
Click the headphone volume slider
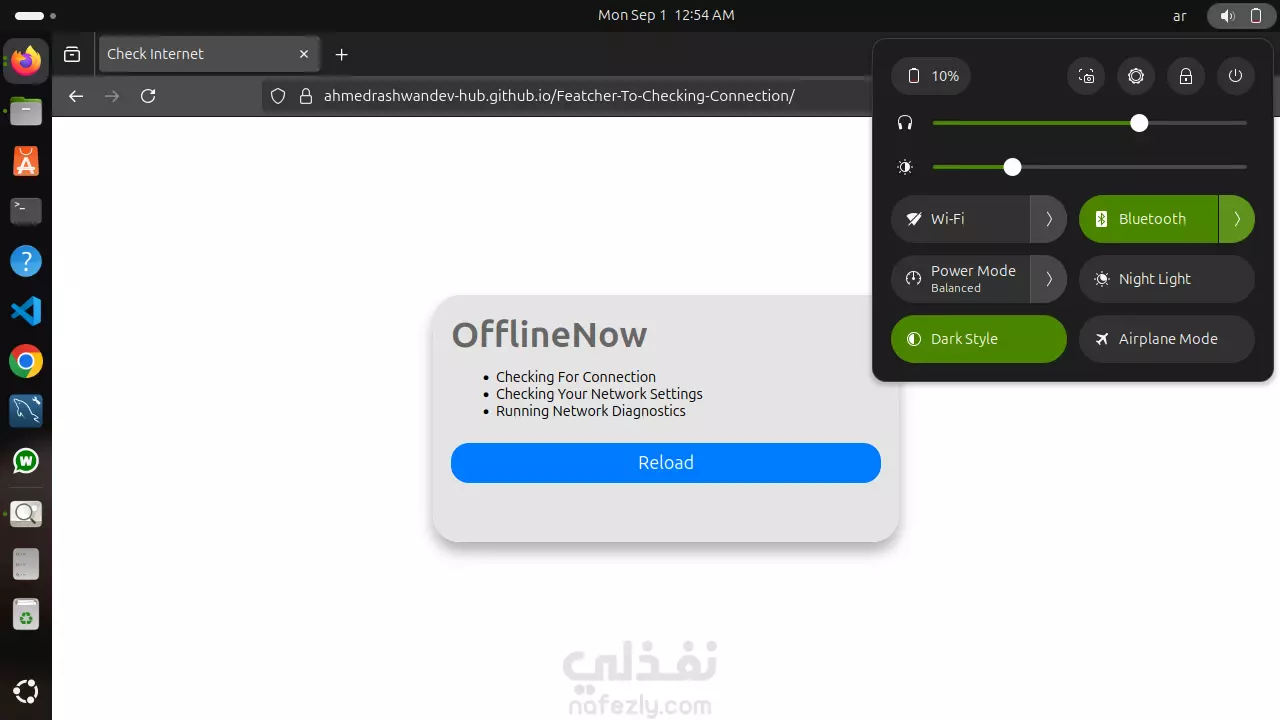click(x=1089, y=123)
